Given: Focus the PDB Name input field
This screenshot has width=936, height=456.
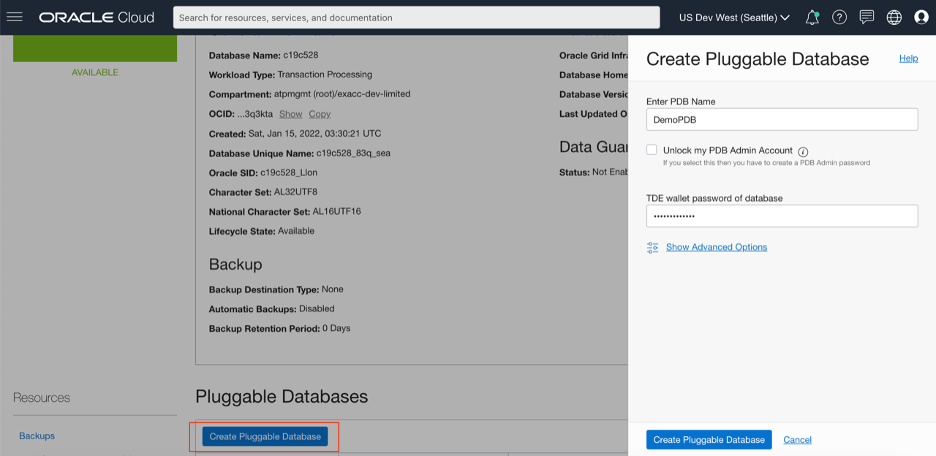Looking at the screenshot, I should [782, 119].
